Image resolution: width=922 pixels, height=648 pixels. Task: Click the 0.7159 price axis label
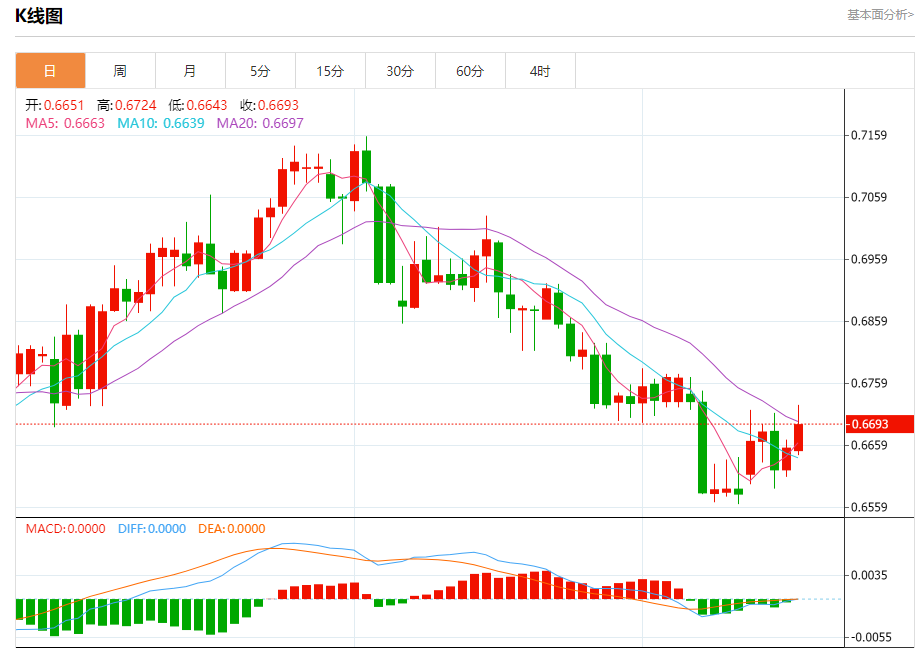[x=869, y=135]
